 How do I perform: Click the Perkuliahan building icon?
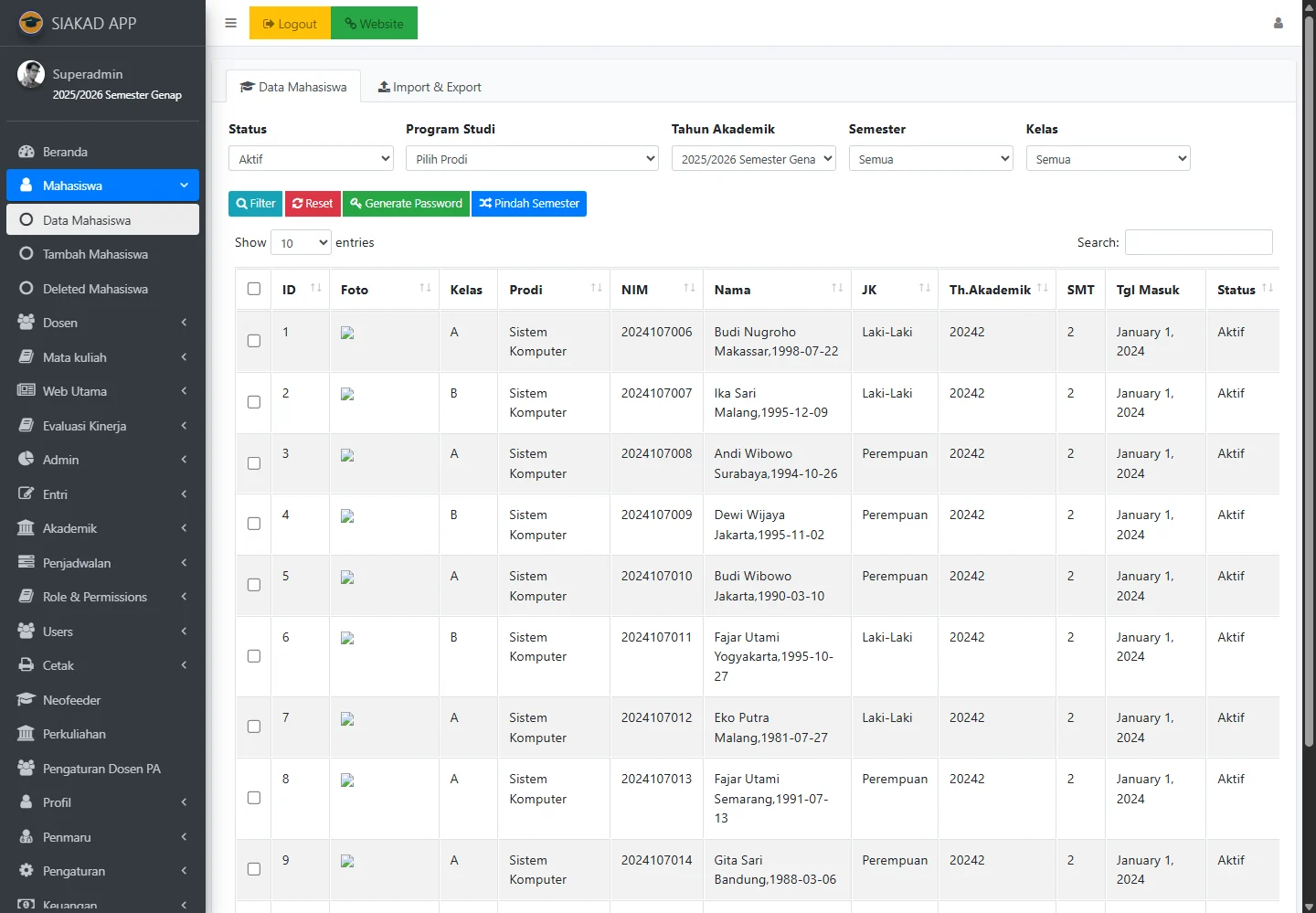27,734
